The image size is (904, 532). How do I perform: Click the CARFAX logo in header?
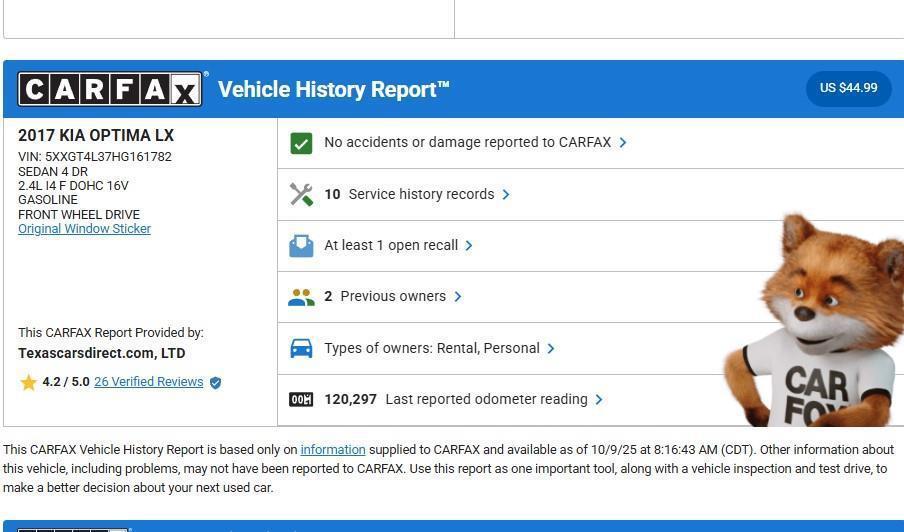click(110, 89)
